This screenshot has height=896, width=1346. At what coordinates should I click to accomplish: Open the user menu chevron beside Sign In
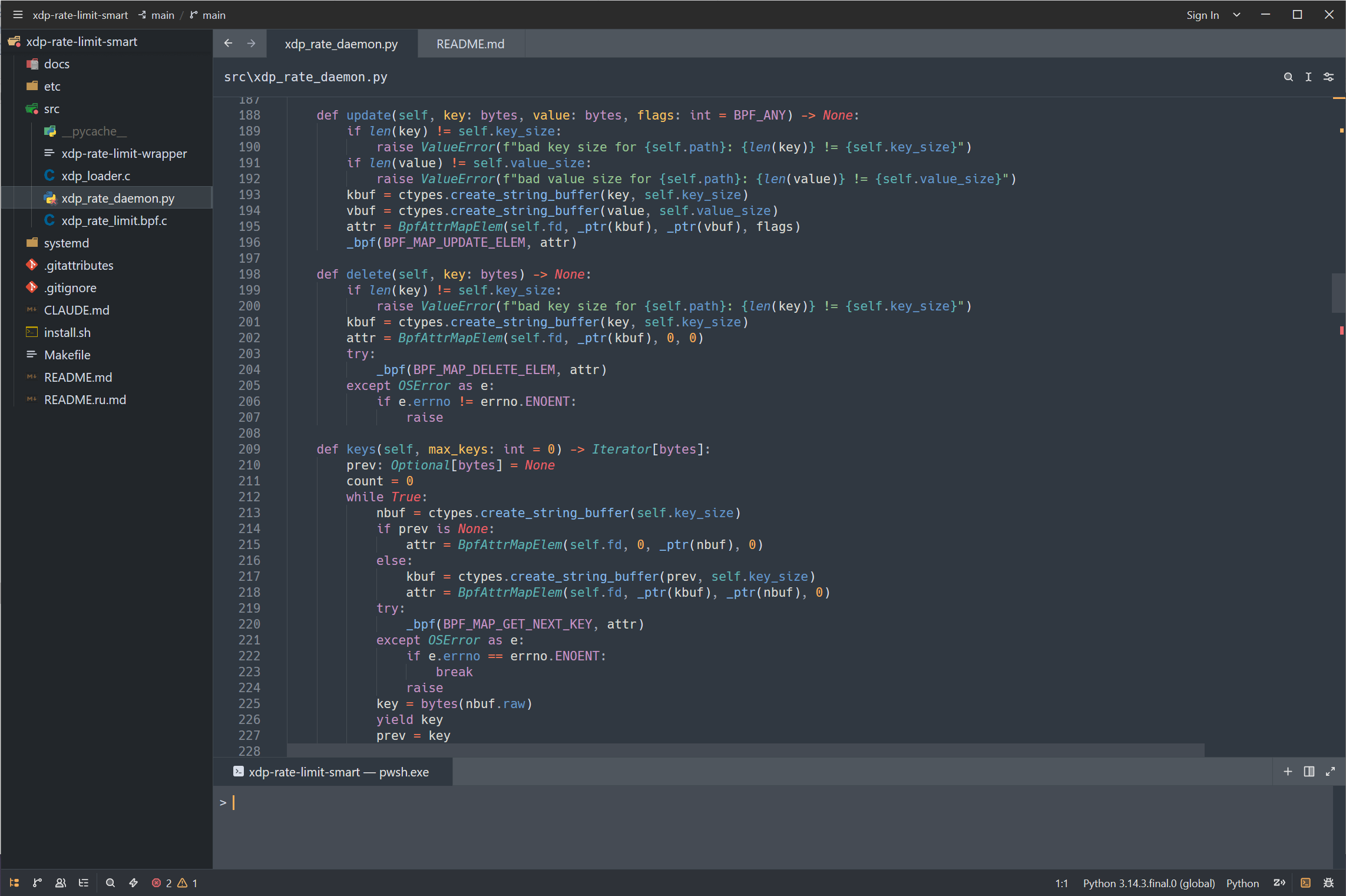[1236, 15]
